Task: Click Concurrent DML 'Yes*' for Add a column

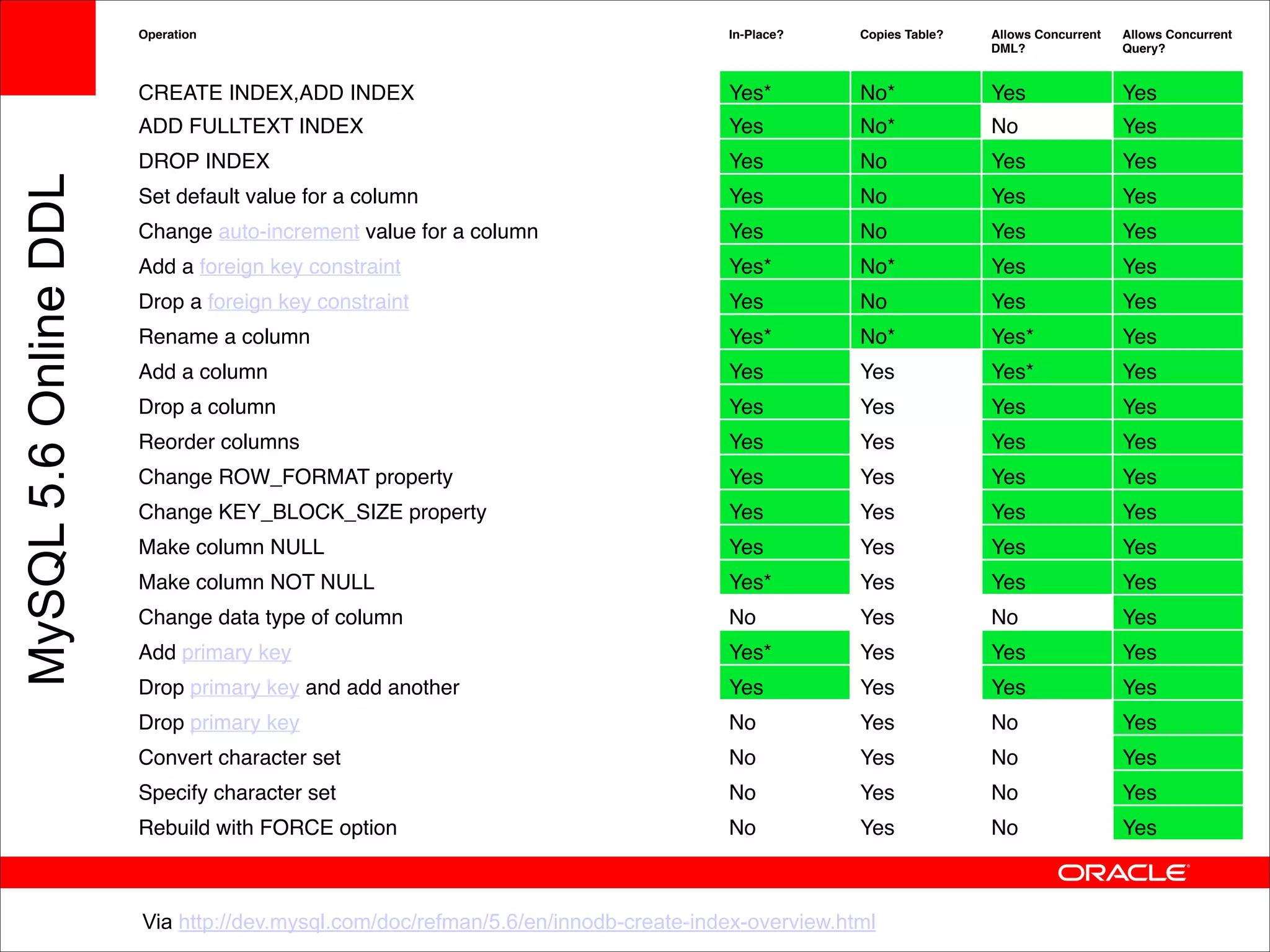Action: (x=1047, y=367)
